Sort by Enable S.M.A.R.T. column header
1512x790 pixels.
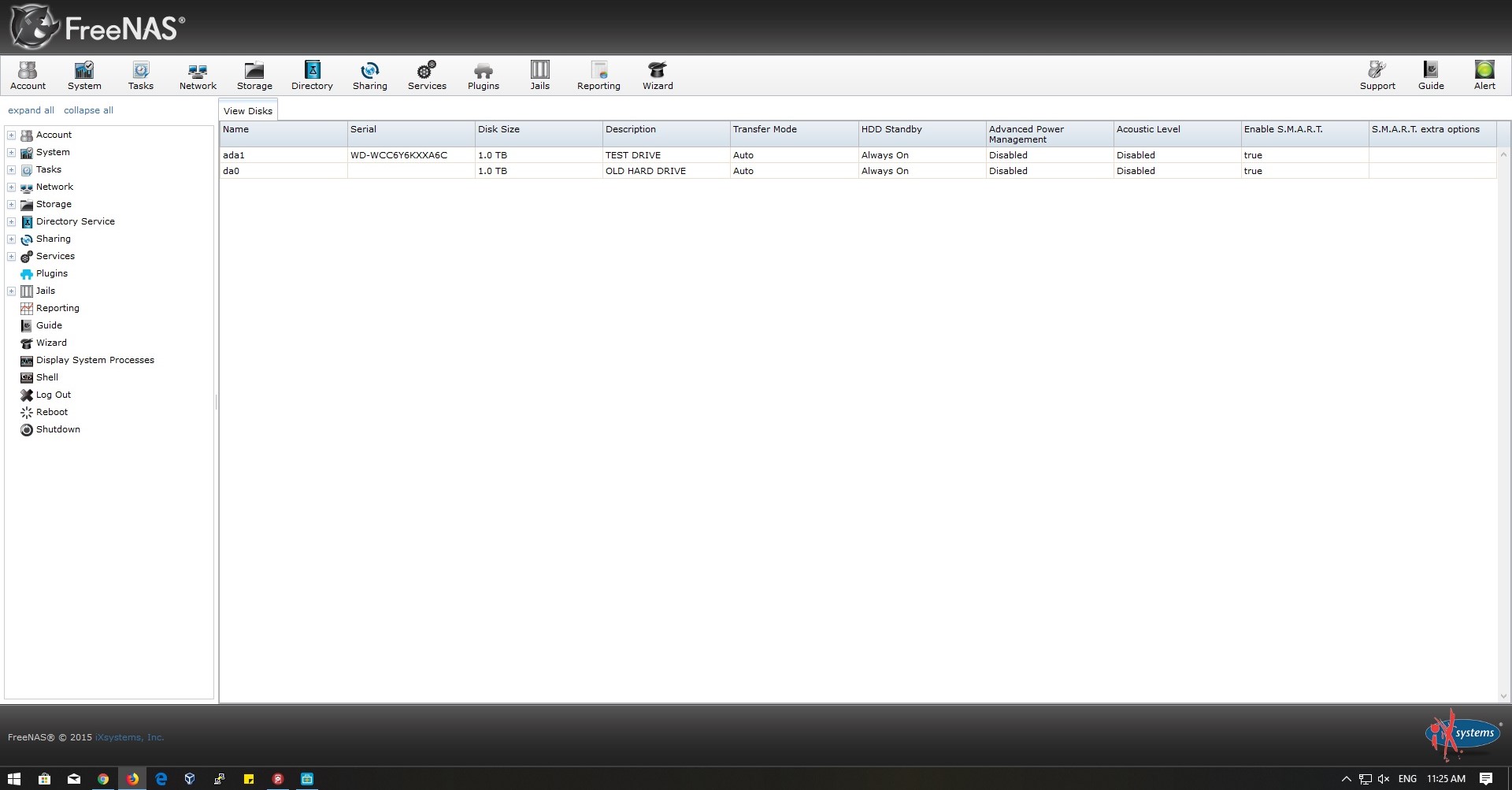tap(1304, 134)
